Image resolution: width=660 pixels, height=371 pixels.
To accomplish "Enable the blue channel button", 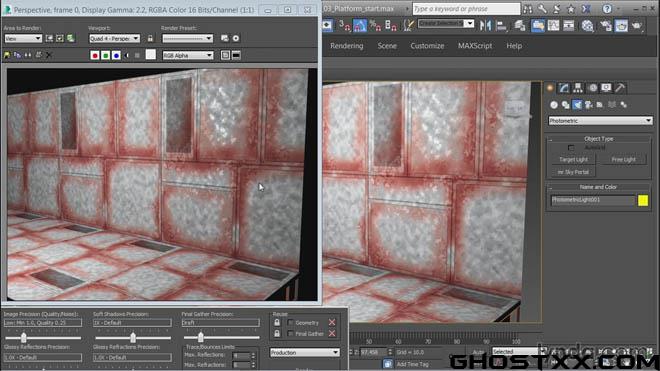I will (x=116, y=55).
